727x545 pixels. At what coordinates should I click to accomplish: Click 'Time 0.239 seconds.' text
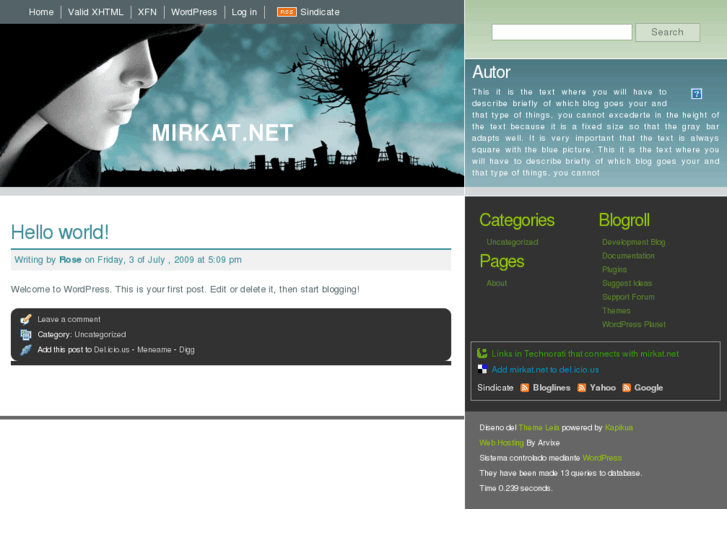pyautogui.click(x=516, y=488)
